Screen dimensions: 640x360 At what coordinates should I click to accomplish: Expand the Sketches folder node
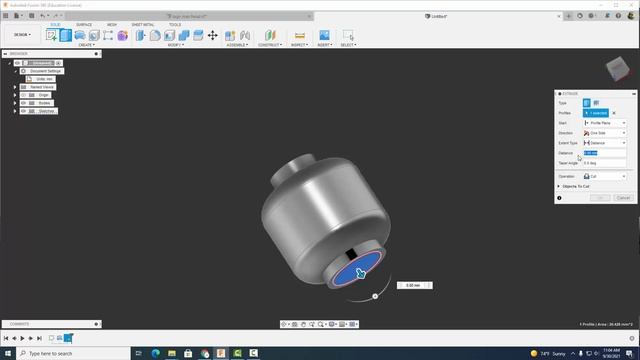pyautogui.click(x=15, y=111)
